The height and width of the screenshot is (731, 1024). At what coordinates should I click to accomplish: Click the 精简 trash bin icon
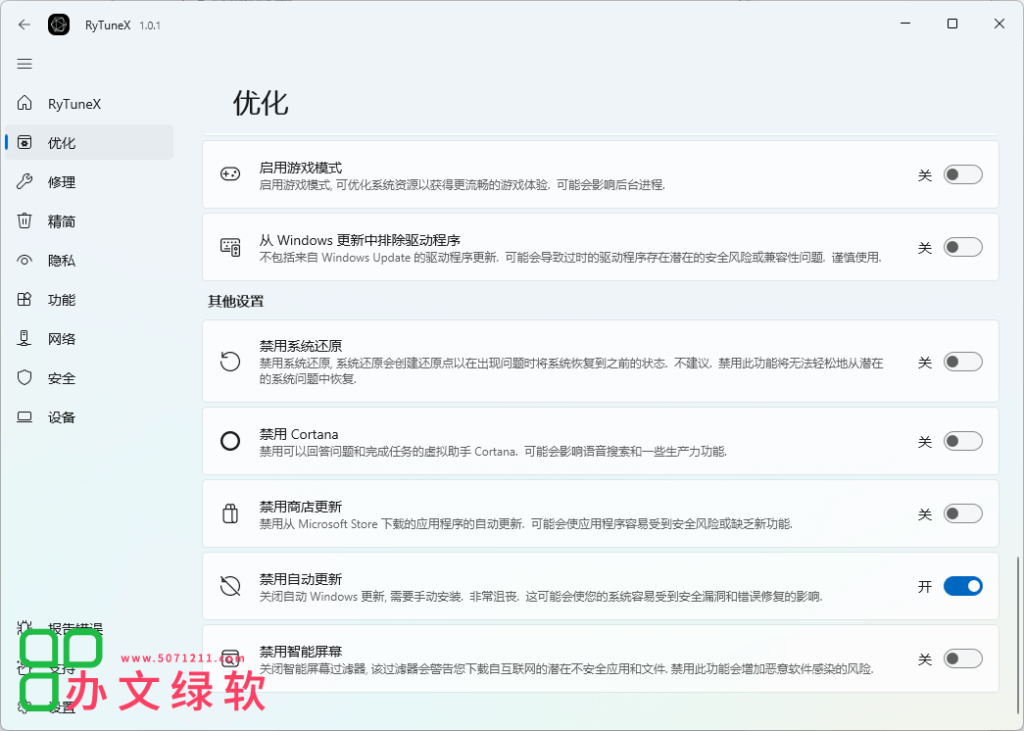coord(25,221)
